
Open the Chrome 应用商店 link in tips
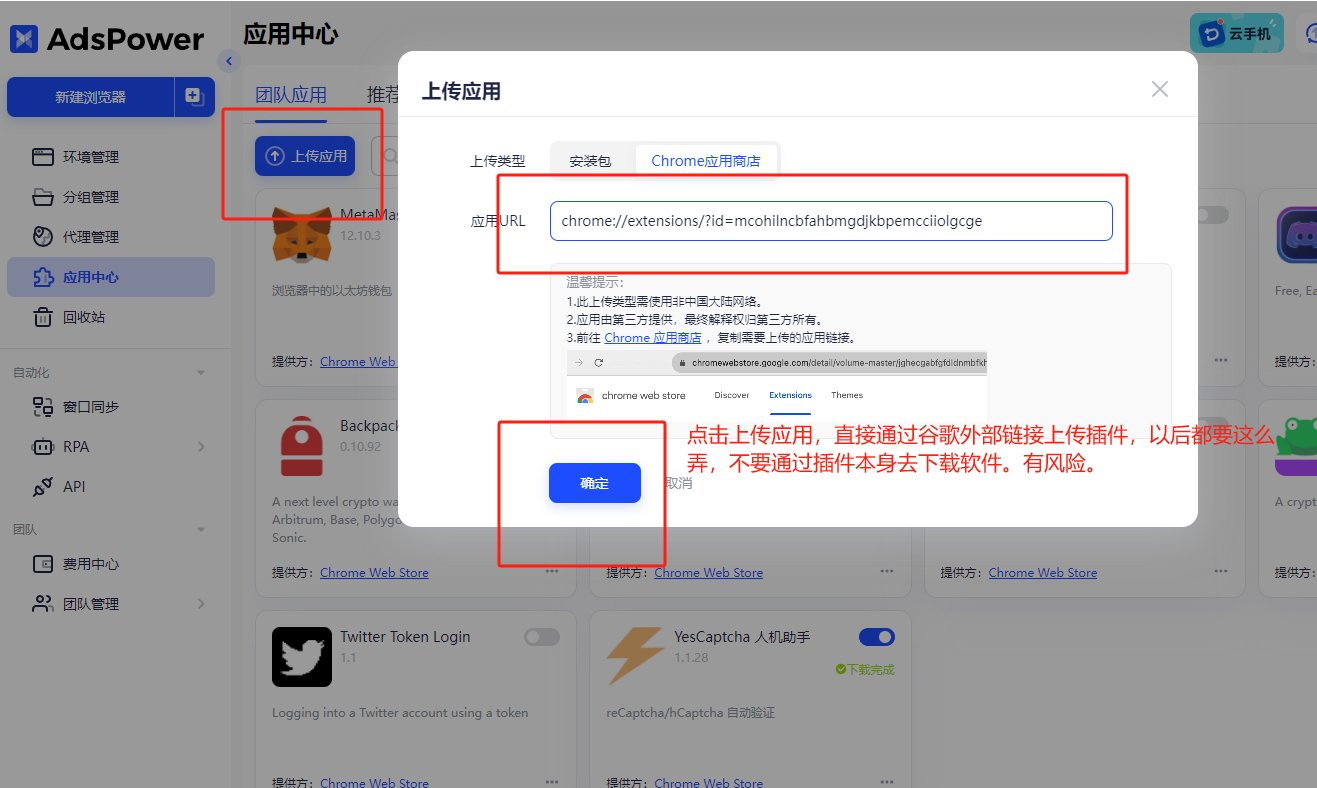pos(653,338)
